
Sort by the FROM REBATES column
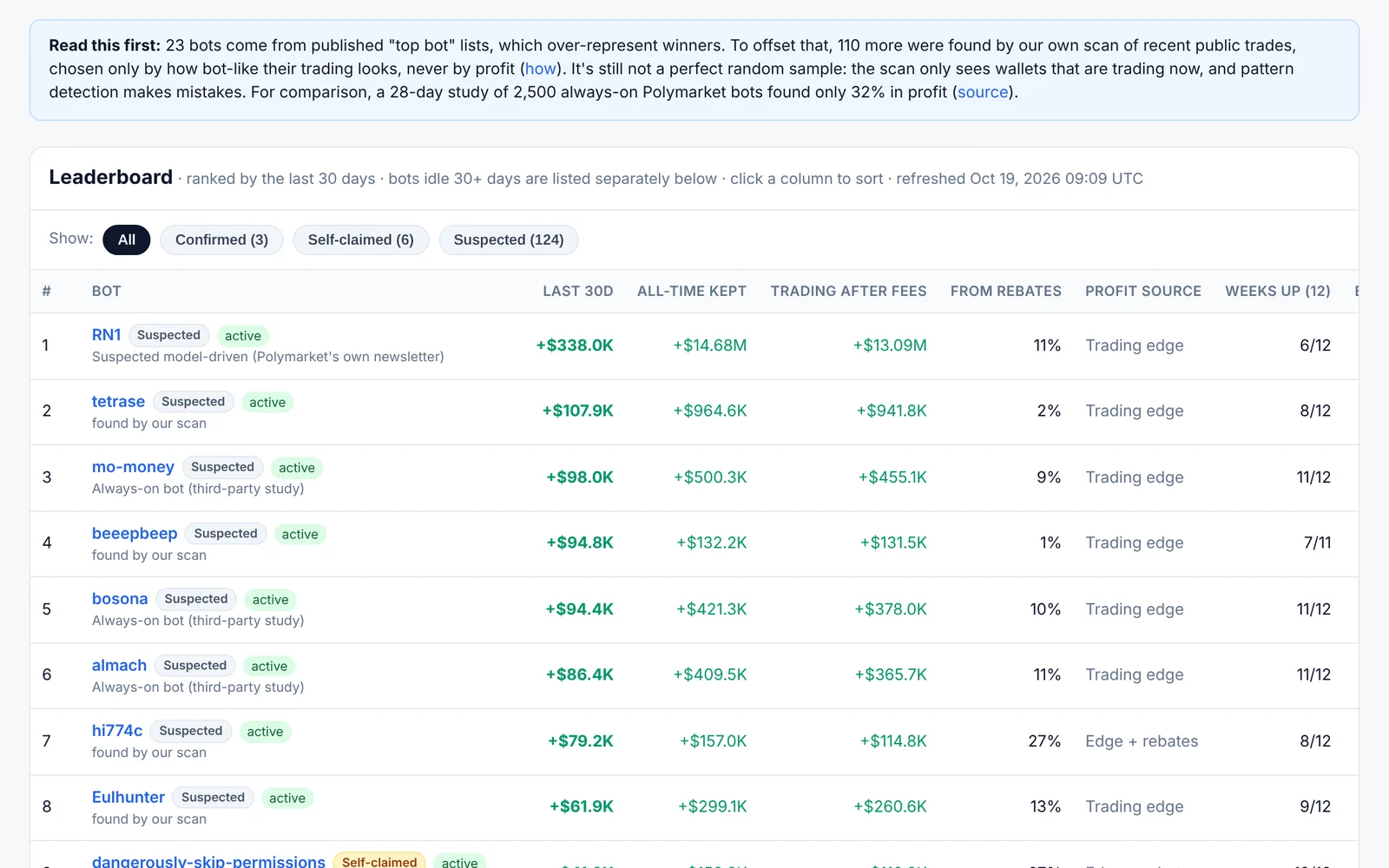[x=1006, y=292]
